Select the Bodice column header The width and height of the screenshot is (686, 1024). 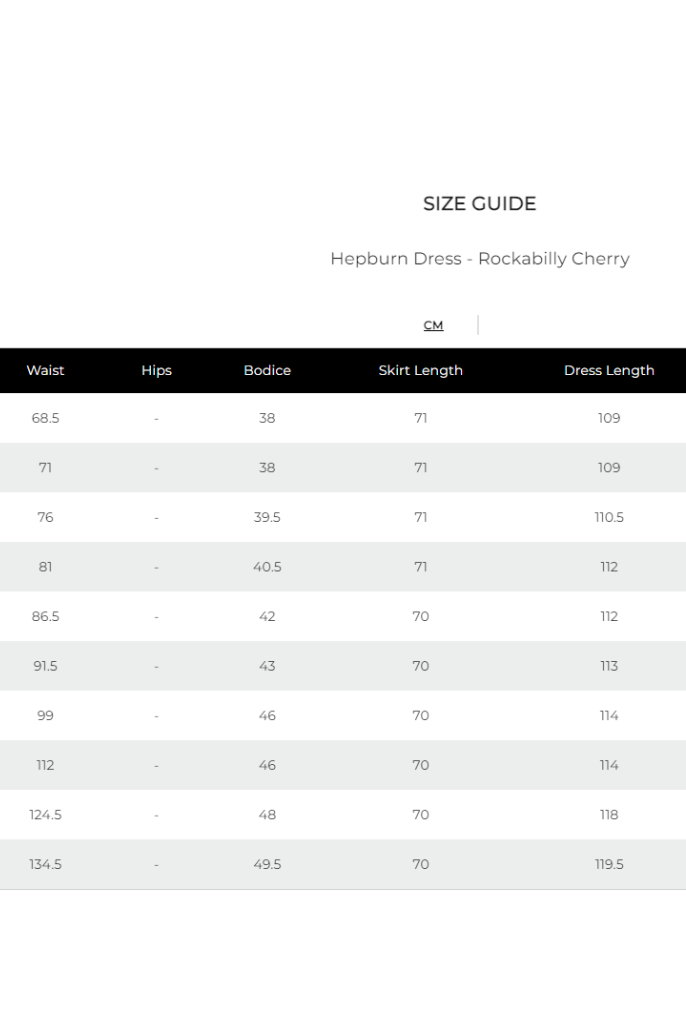pos(267,370)
